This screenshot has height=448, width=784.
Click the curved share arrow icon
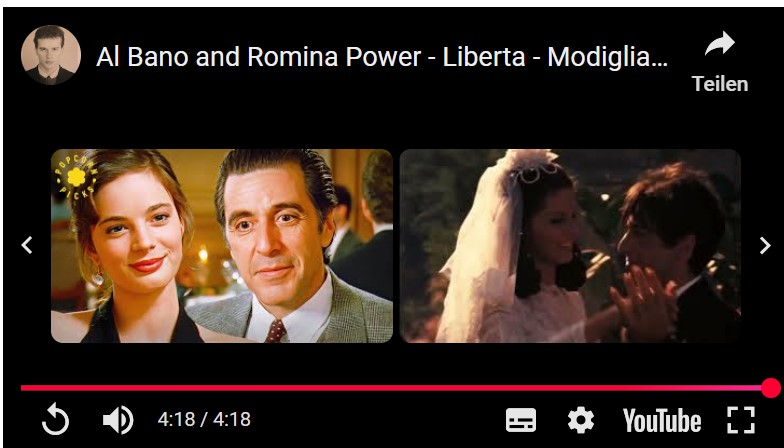click(x=720, y=43)
